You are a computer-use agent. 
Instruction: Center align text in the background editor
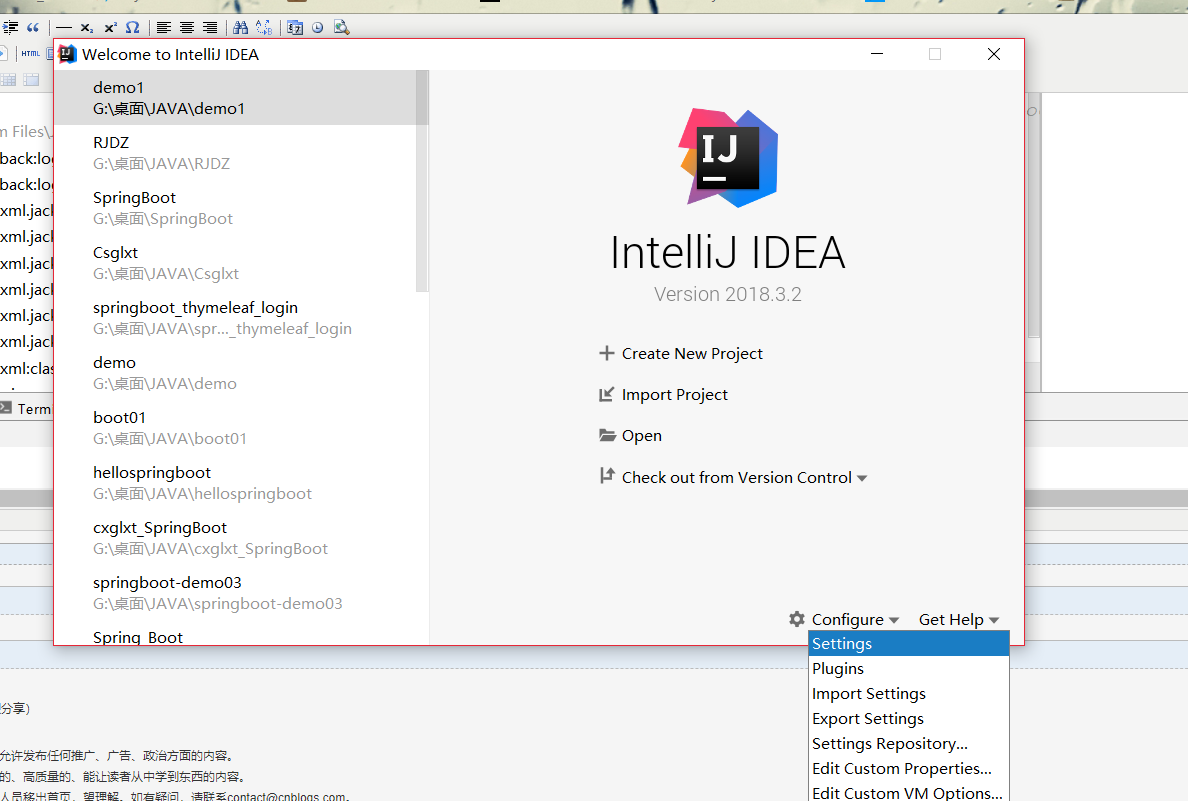point(186,28)
